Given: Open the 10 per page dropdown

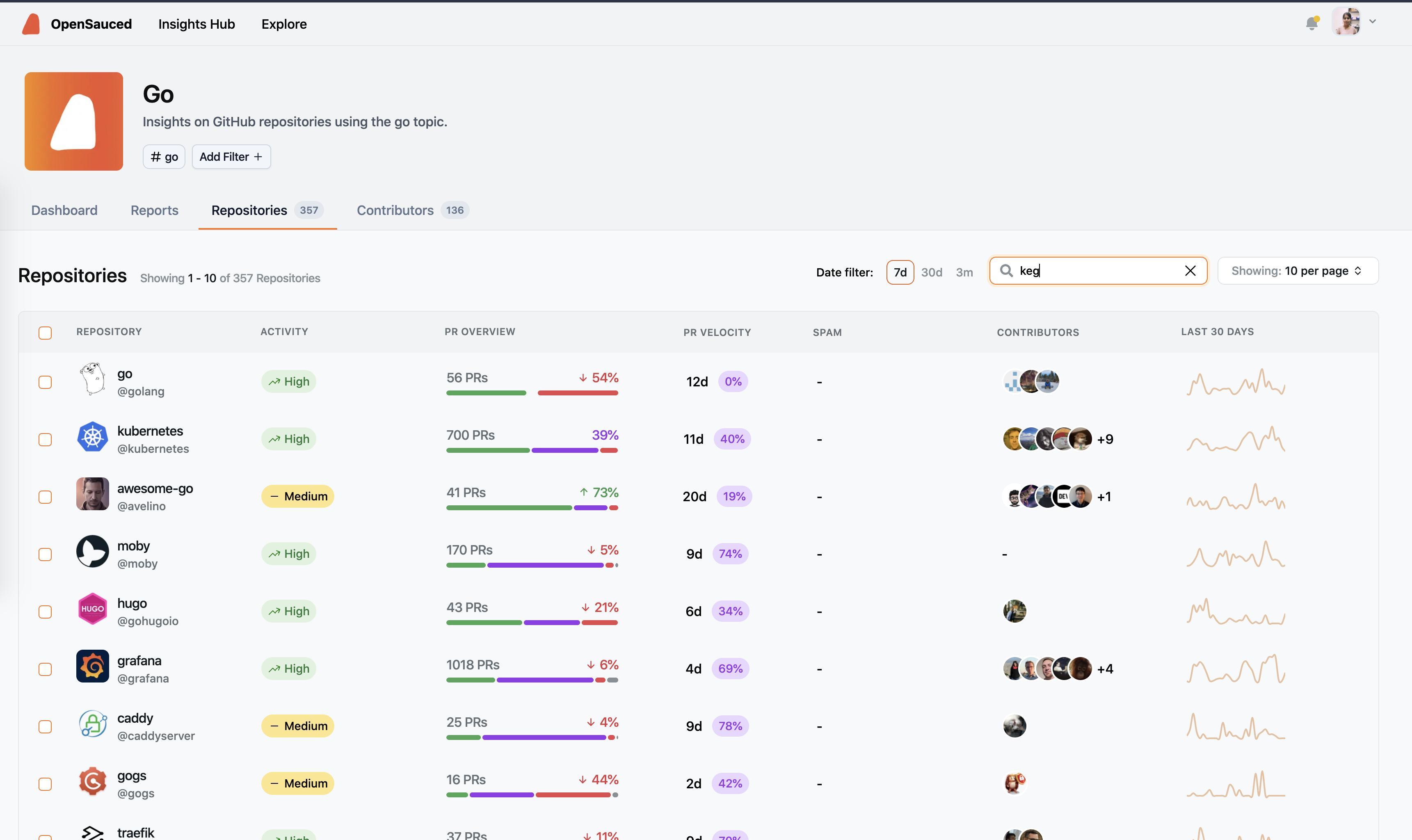Looking at the screenshot, I should (1298, 271).
